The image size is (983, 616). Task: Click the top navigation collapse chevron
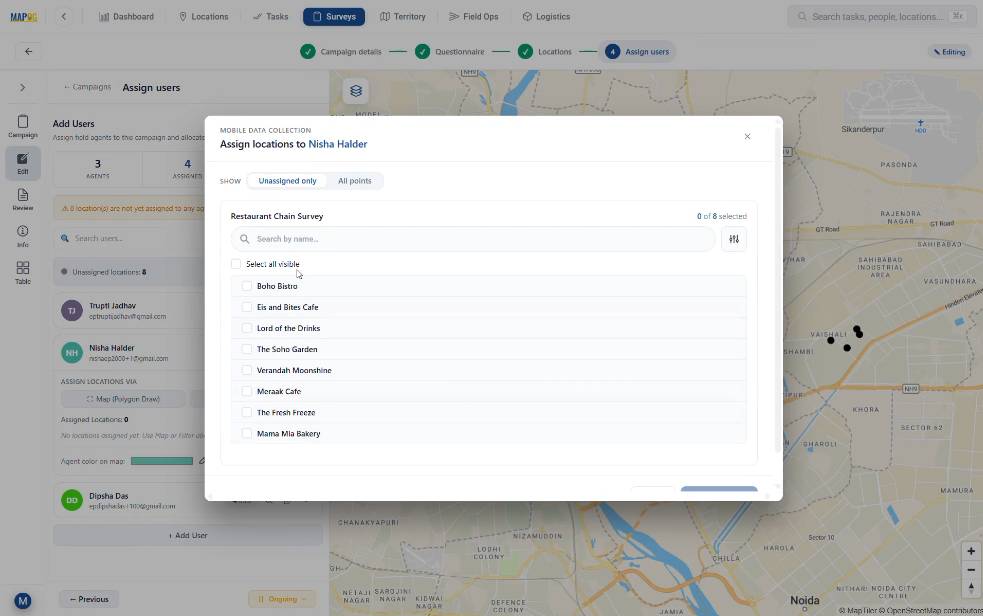click(x=63, y=16)
